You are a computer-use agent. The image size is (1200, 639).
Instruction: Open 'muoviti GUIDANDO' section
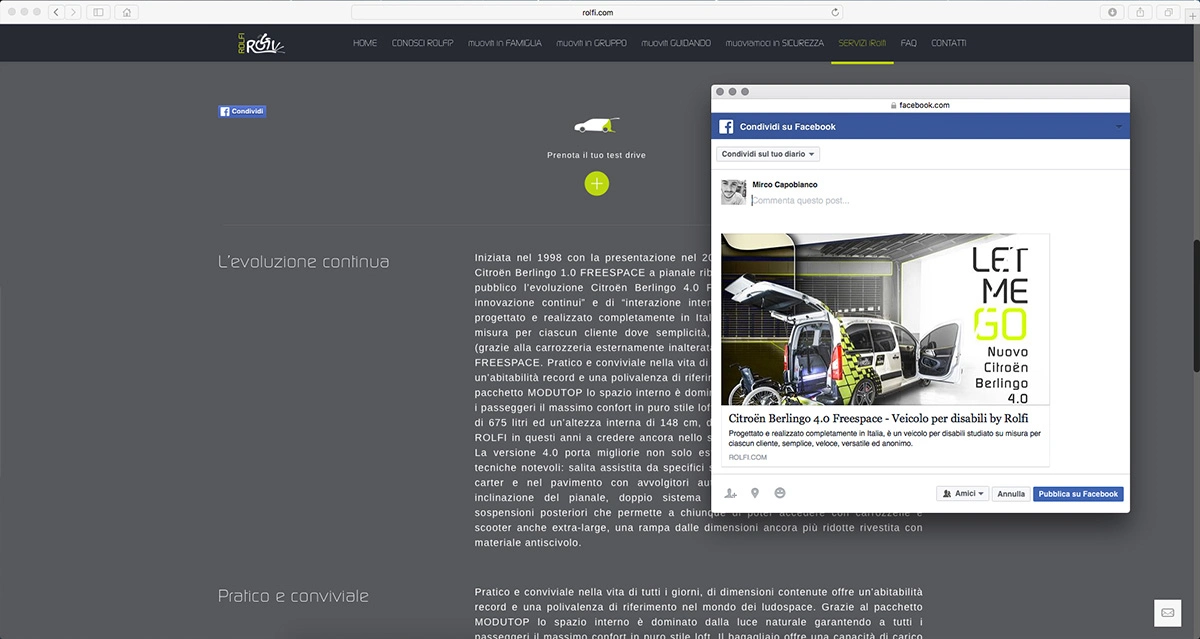pyautogui.click(x=677, y=43)
